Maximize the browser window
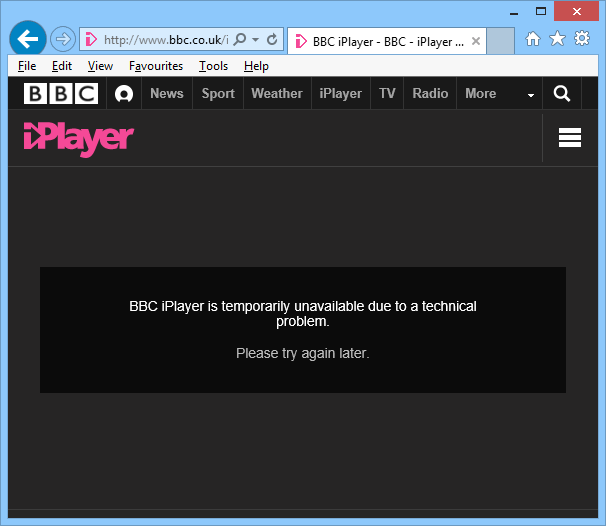This screenshot has height=526, width=606. [x=541, y=11]
